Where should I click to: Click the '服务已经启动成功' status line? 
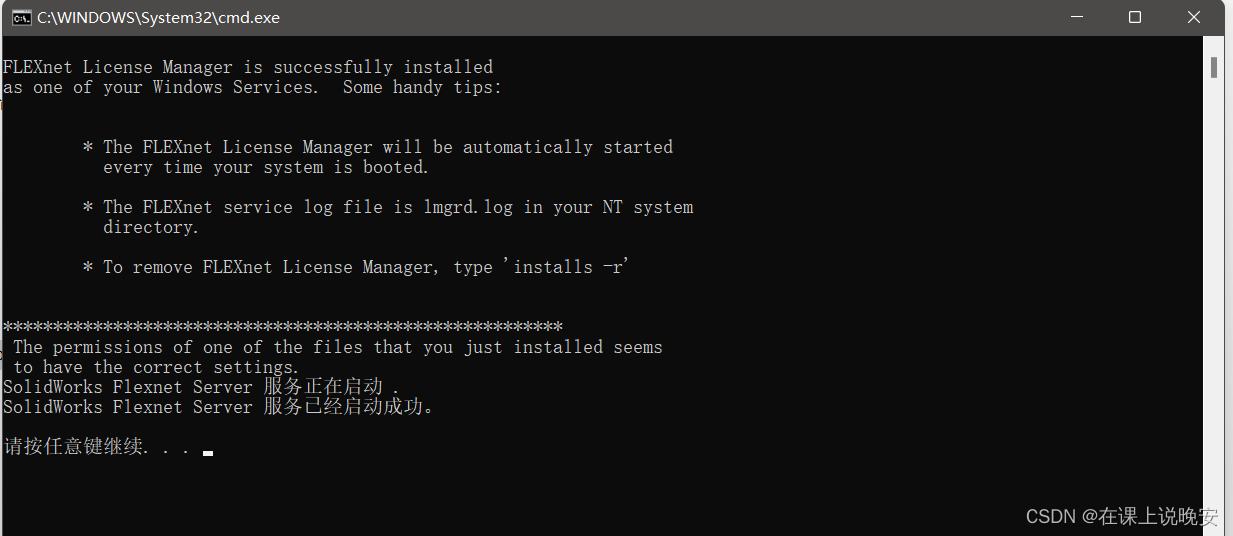click(218, 407)
